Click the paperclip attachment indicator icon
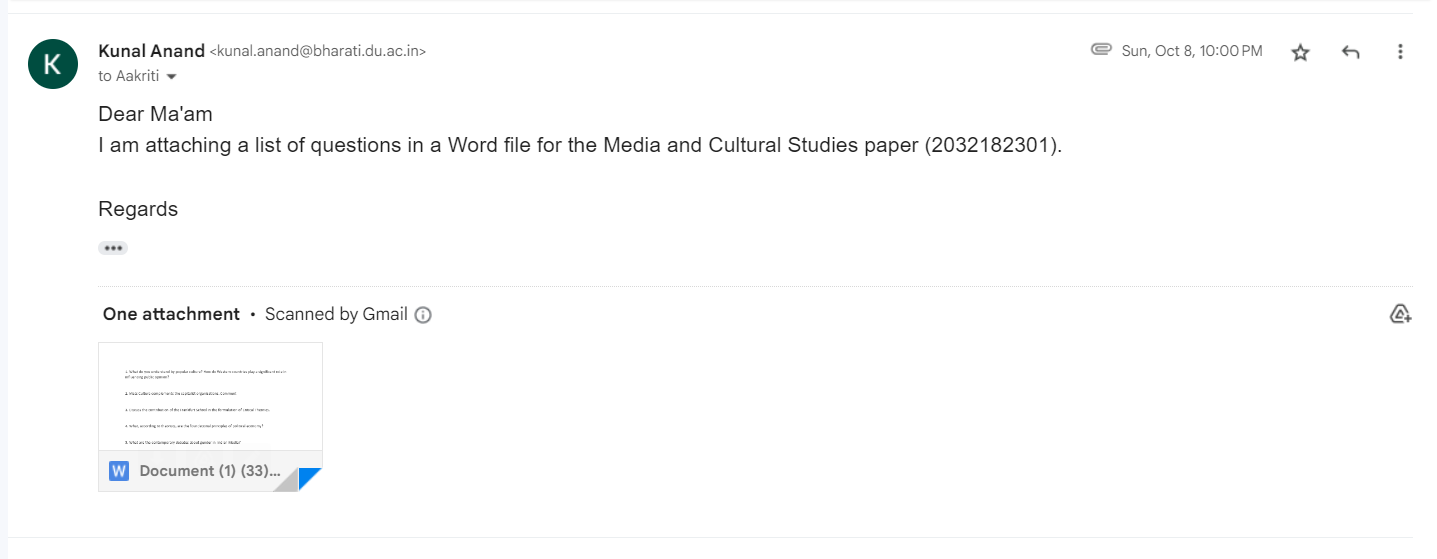This screenshot has width=1437, height=559. (x=1101, y=49)
